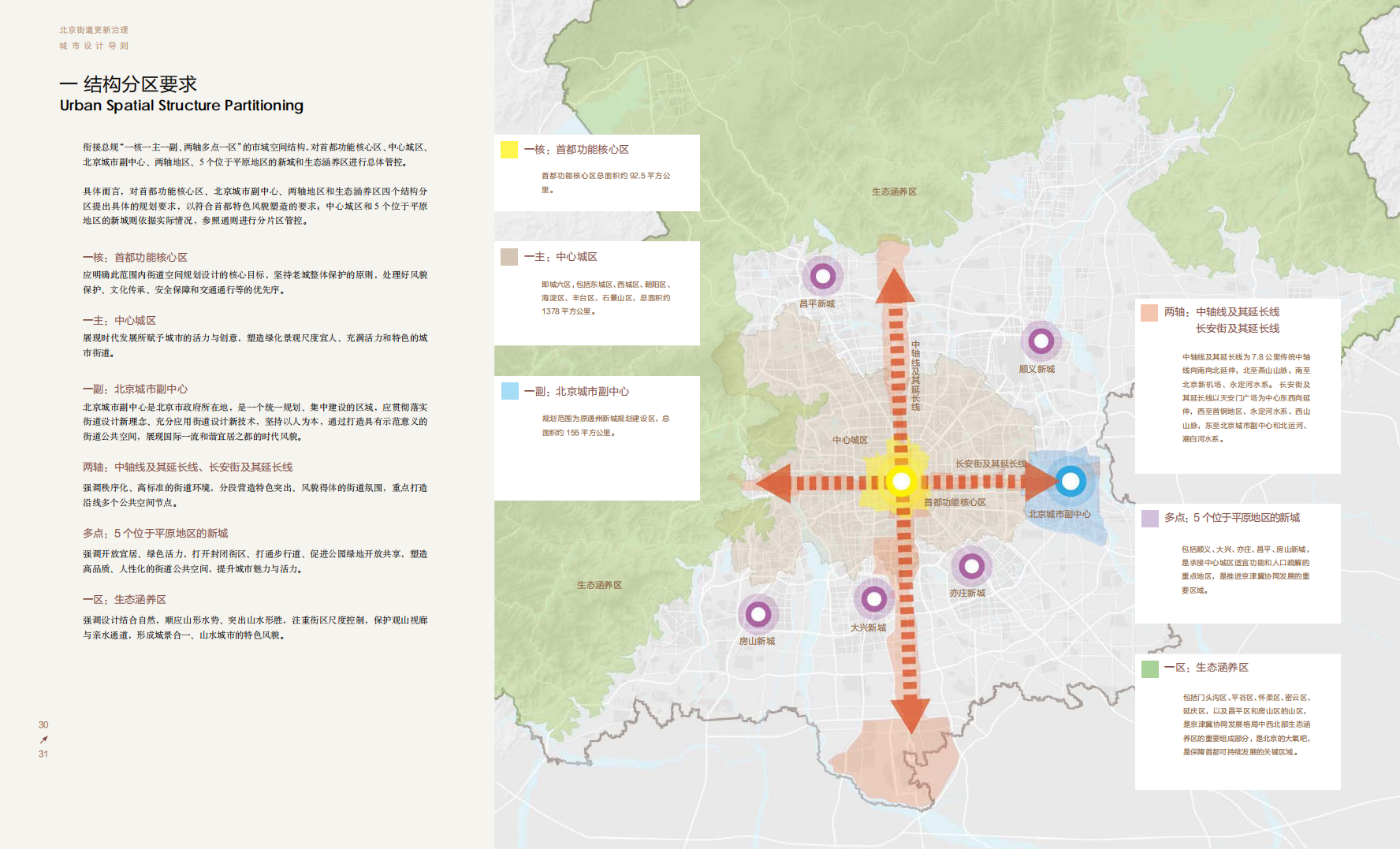The width and height of the screenshot is (1400, 849).
Task: Click the small arrow icon between page numbers
Action: tap(43, 739)
